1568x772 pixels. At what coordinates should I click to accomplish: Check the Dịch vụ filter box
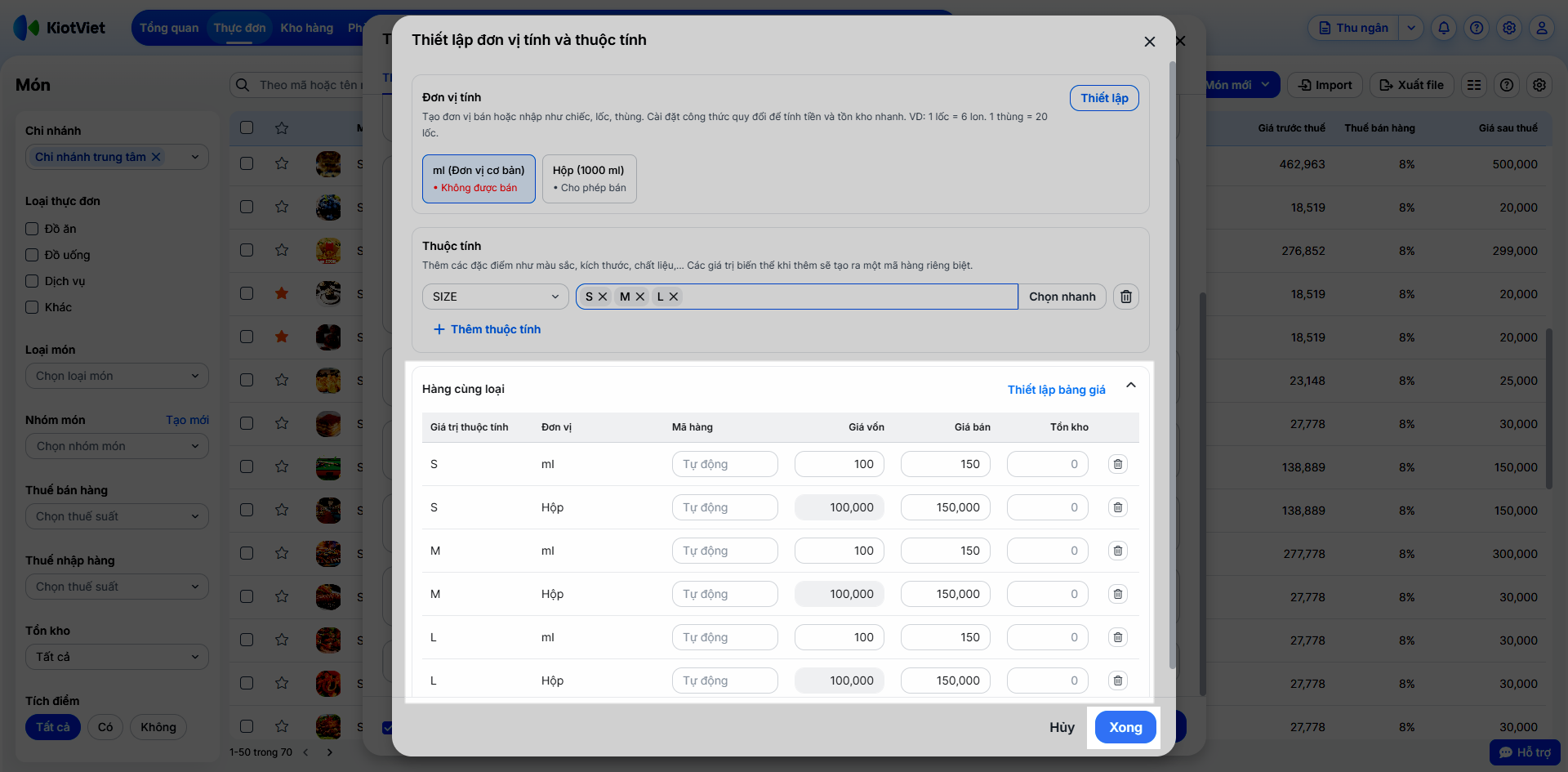pos(32,281)
